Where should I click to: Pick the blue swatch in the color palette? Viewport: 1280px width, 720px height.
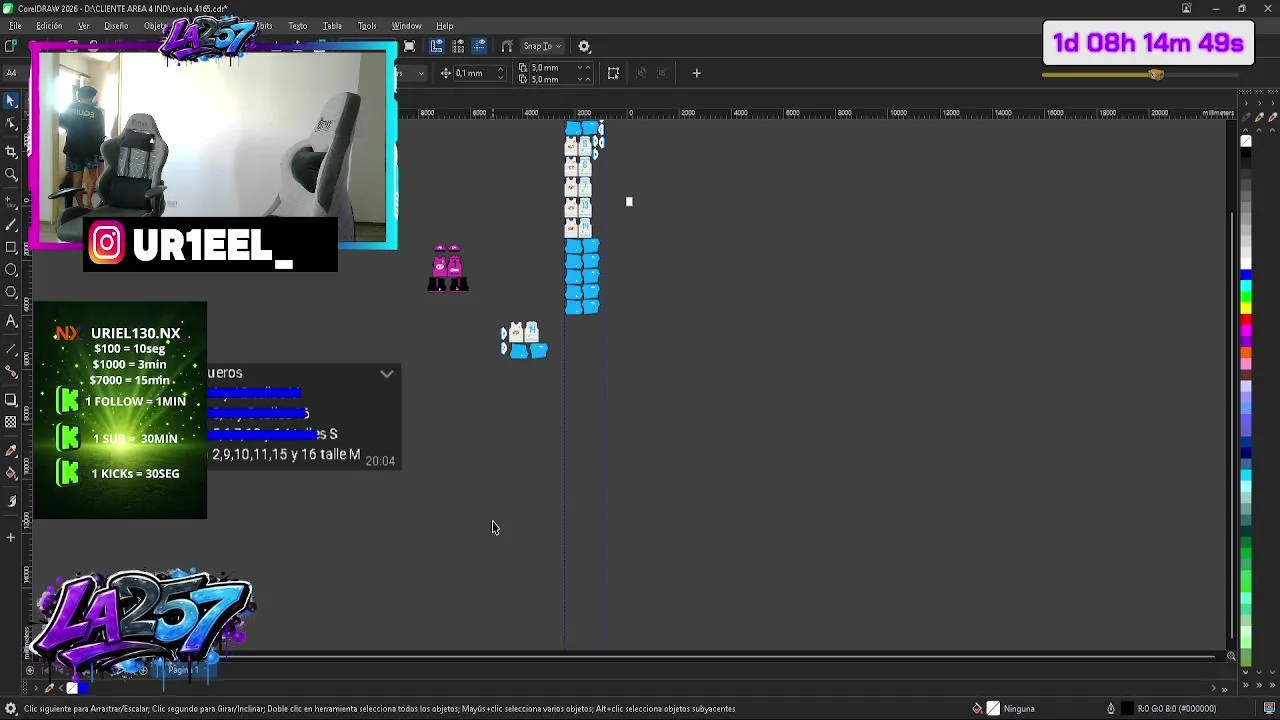click(1246, 276)
